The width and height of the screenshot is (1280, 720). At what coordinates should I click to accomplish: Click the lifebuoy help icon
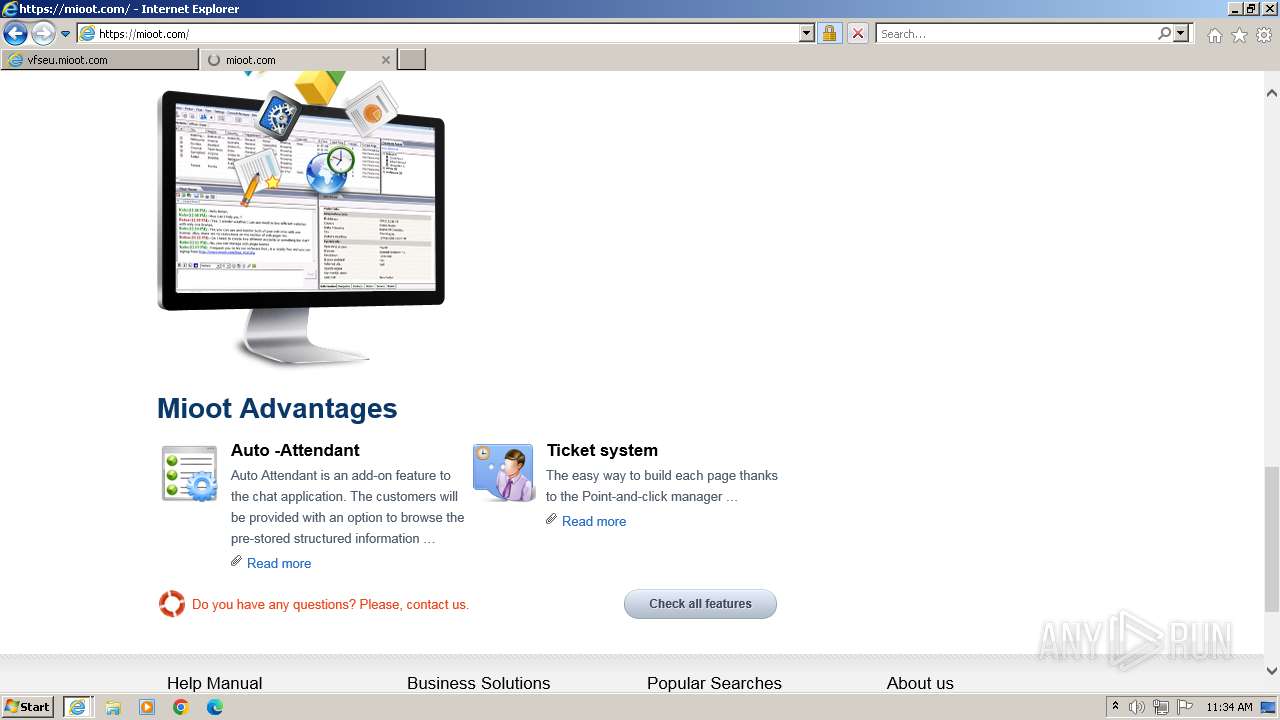pyautogui.click(x=172, y=604)
